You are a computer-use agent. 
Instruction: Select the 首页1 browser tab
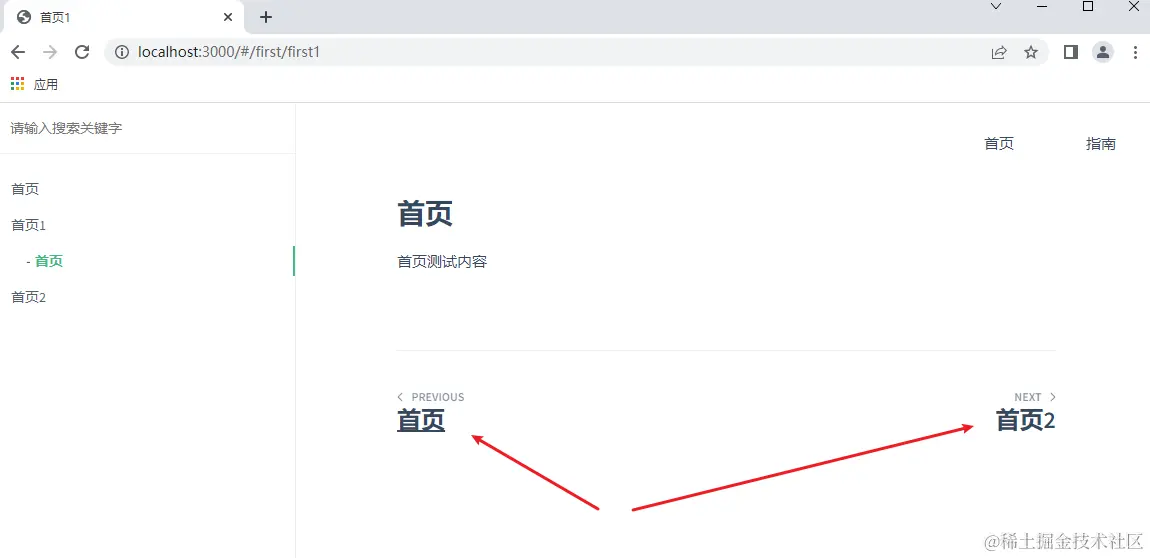(122, 17)
